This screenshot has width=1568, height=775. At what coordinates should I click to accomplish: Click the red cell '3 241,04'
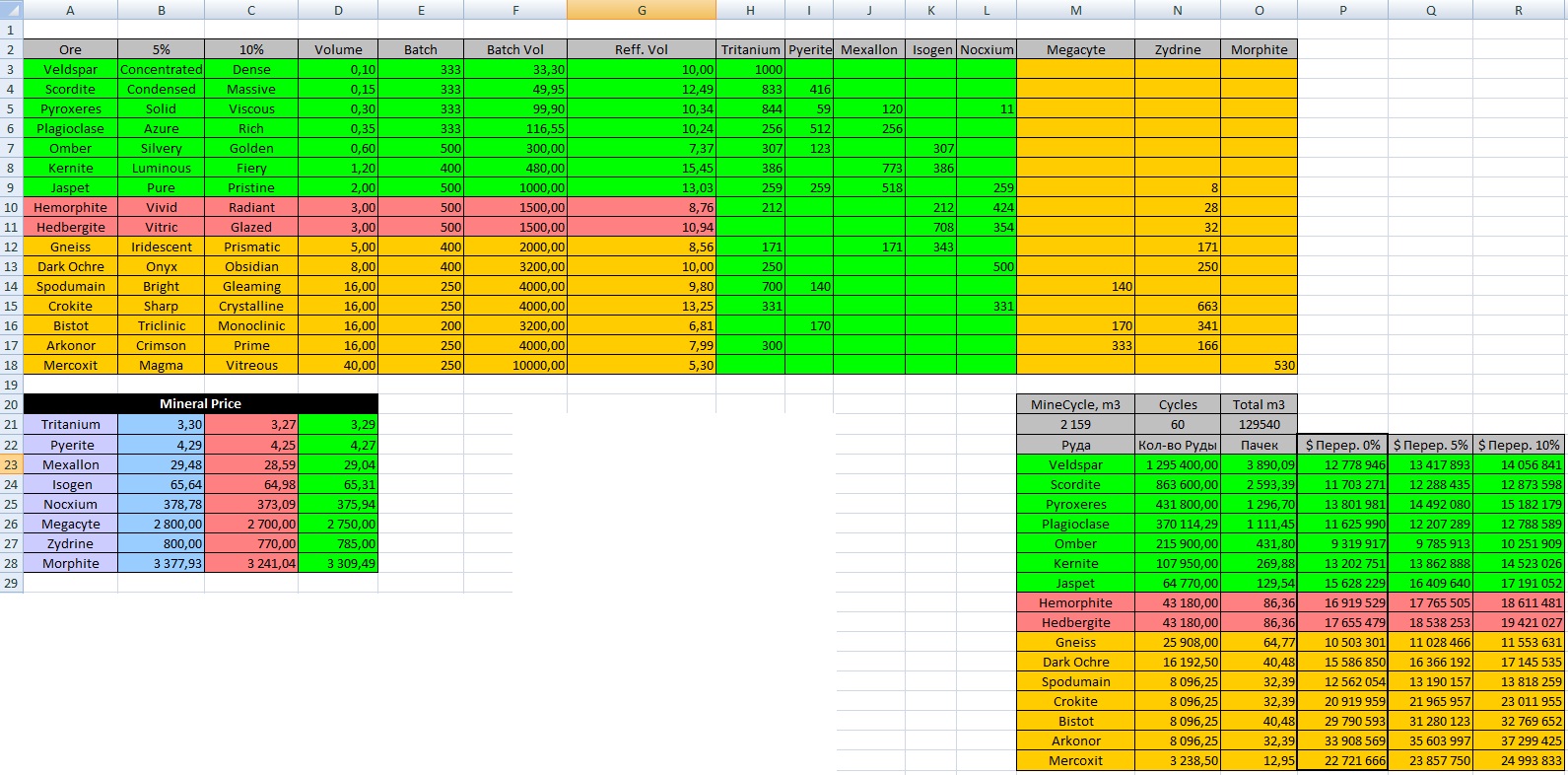pyautogui.click(x=251, y=563)
